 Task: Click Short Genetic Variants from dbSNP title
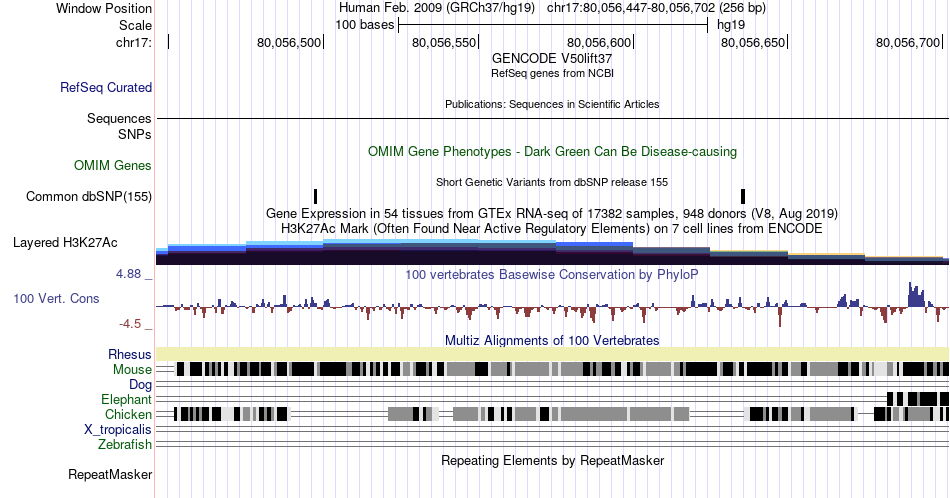(552, 182)
